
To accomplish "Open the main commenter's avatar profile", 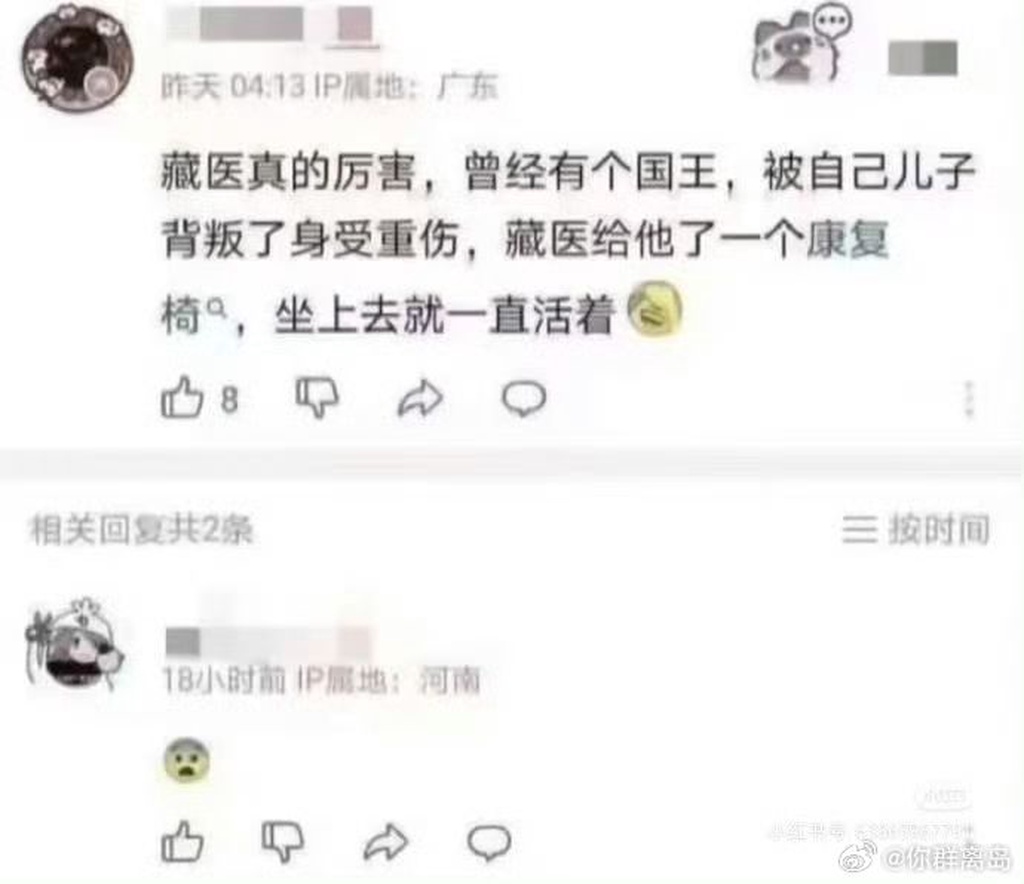I will pyautogui.click(x=77, y=59).
